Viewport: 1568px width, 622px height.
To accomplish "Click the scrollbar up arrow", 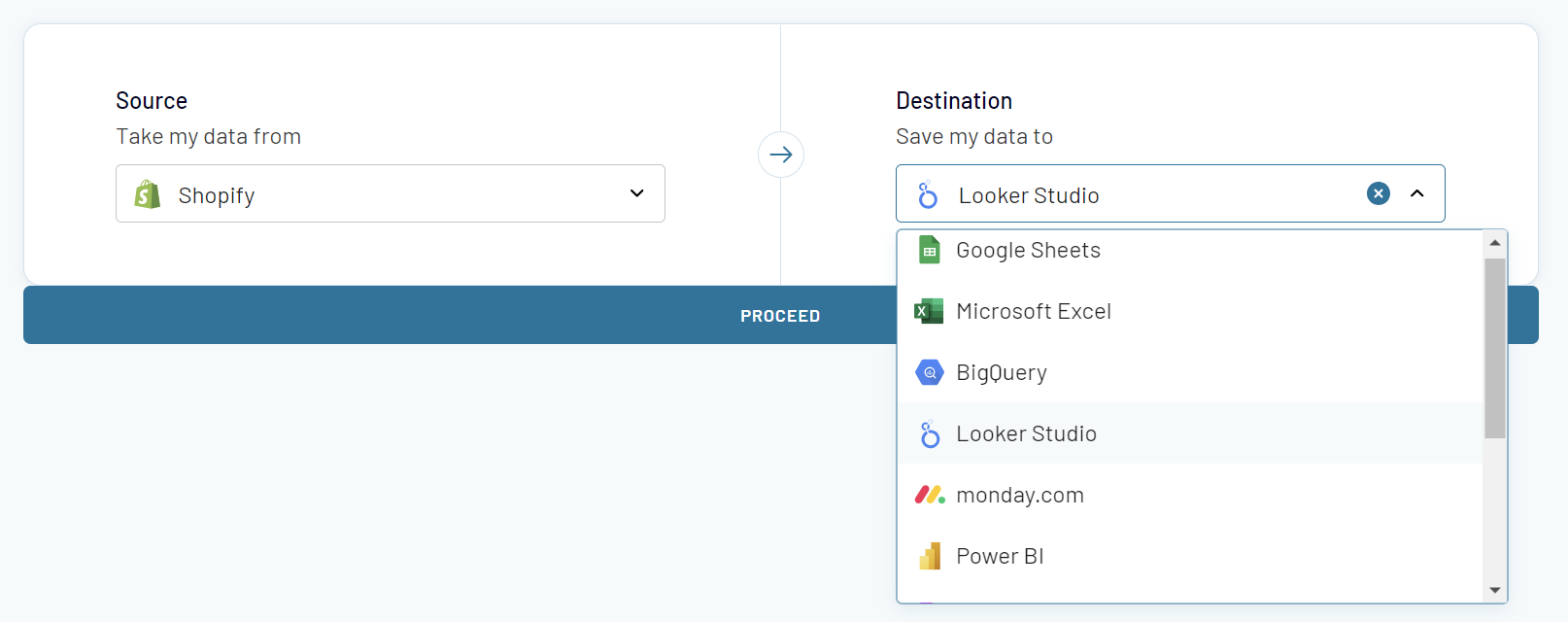I will pos(1495,242).
